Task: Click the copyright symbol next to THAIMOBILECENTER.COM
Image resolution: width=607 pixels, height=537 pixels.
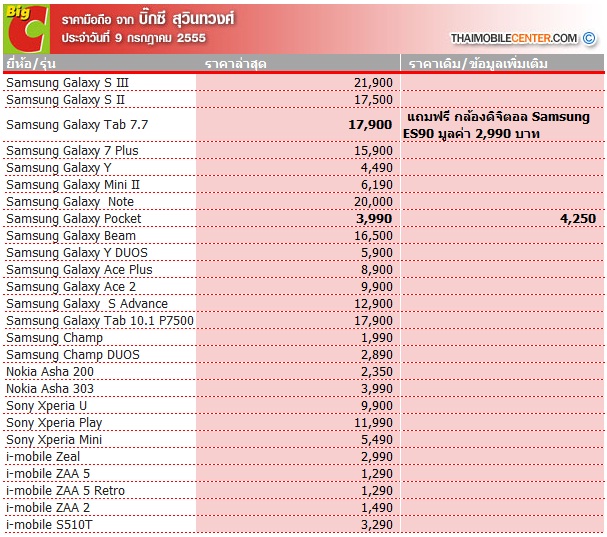Action: click(589, 38)
